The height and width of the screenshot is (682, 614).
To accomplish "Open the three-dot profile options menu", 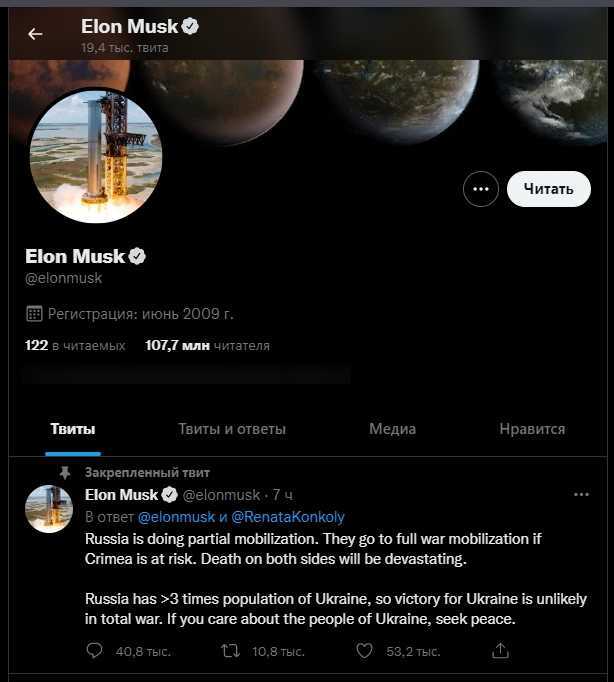I will [x=481, y=189].
